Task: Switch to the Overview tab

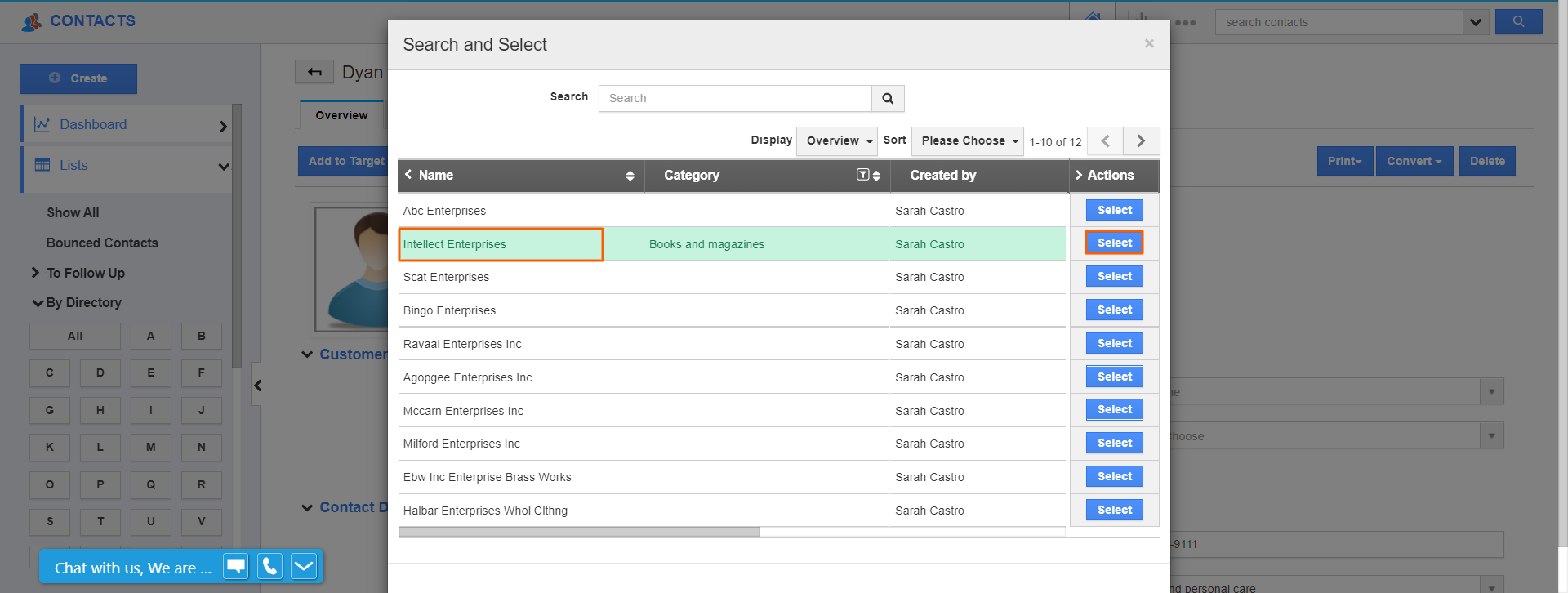Action: tap(341, 115)
